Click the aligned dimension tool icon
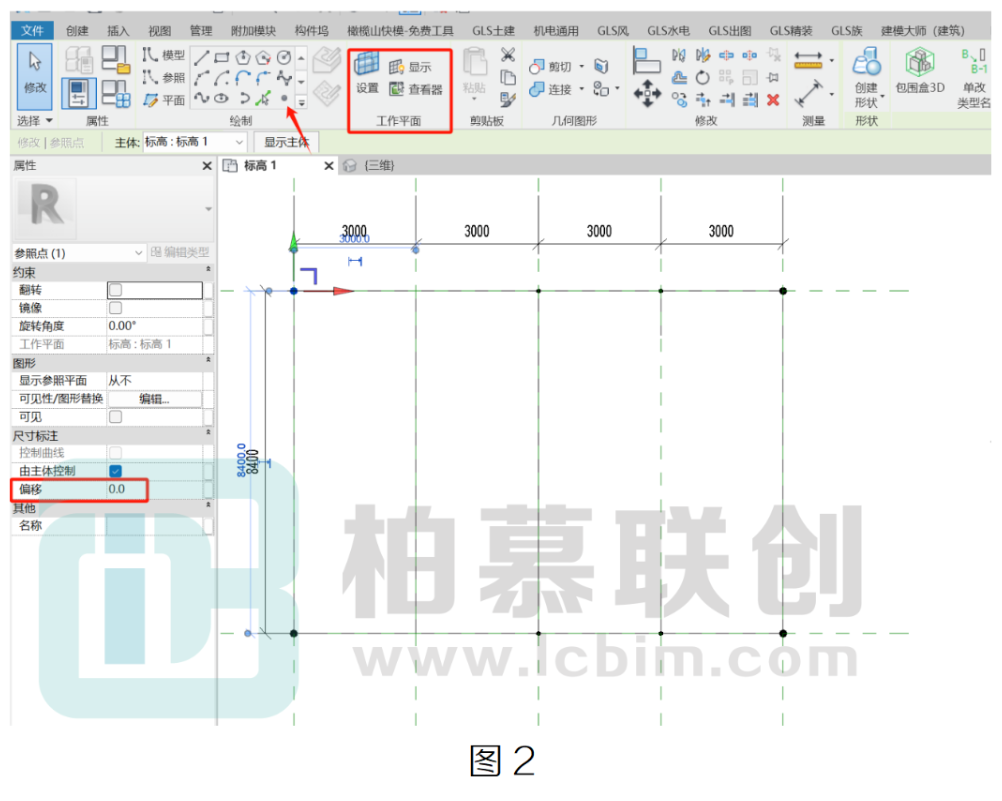 coord(808,93)
